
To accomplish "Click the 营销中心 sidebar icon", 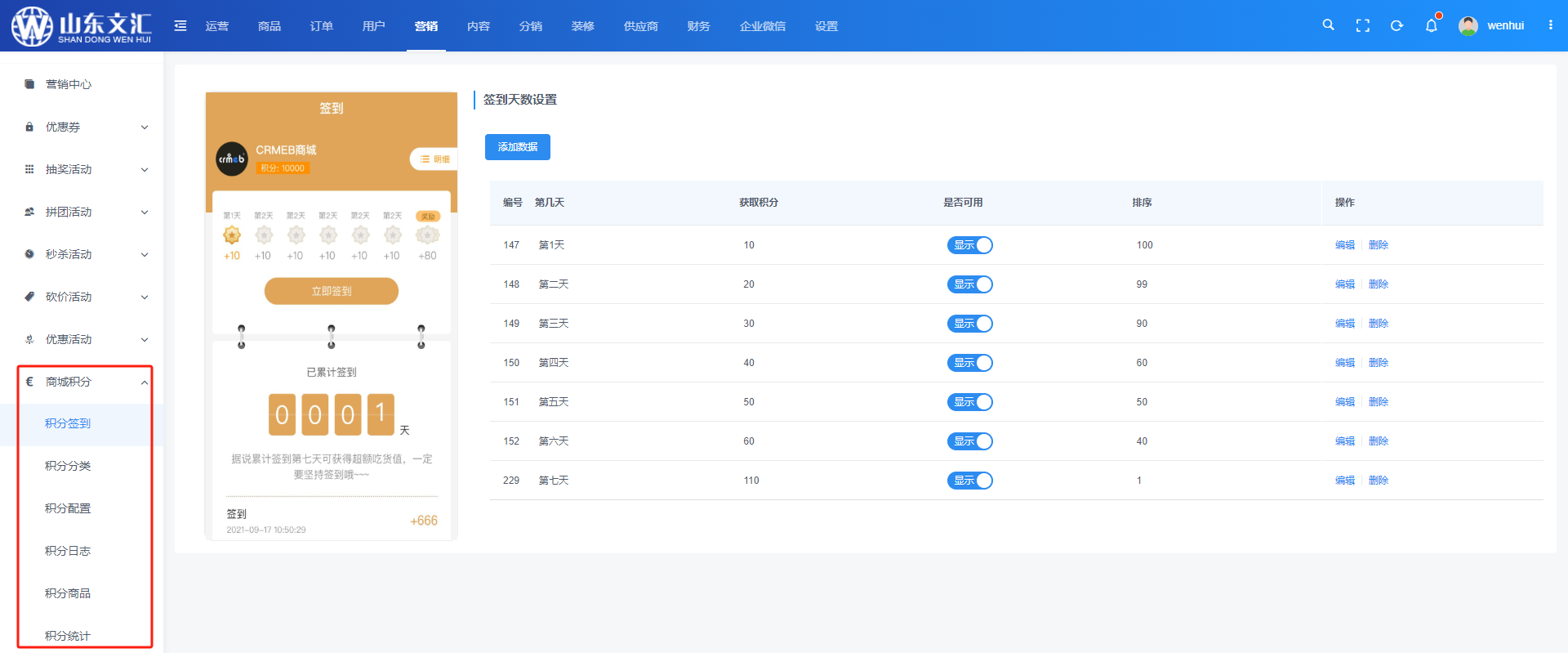I will (x=29, y=84).
